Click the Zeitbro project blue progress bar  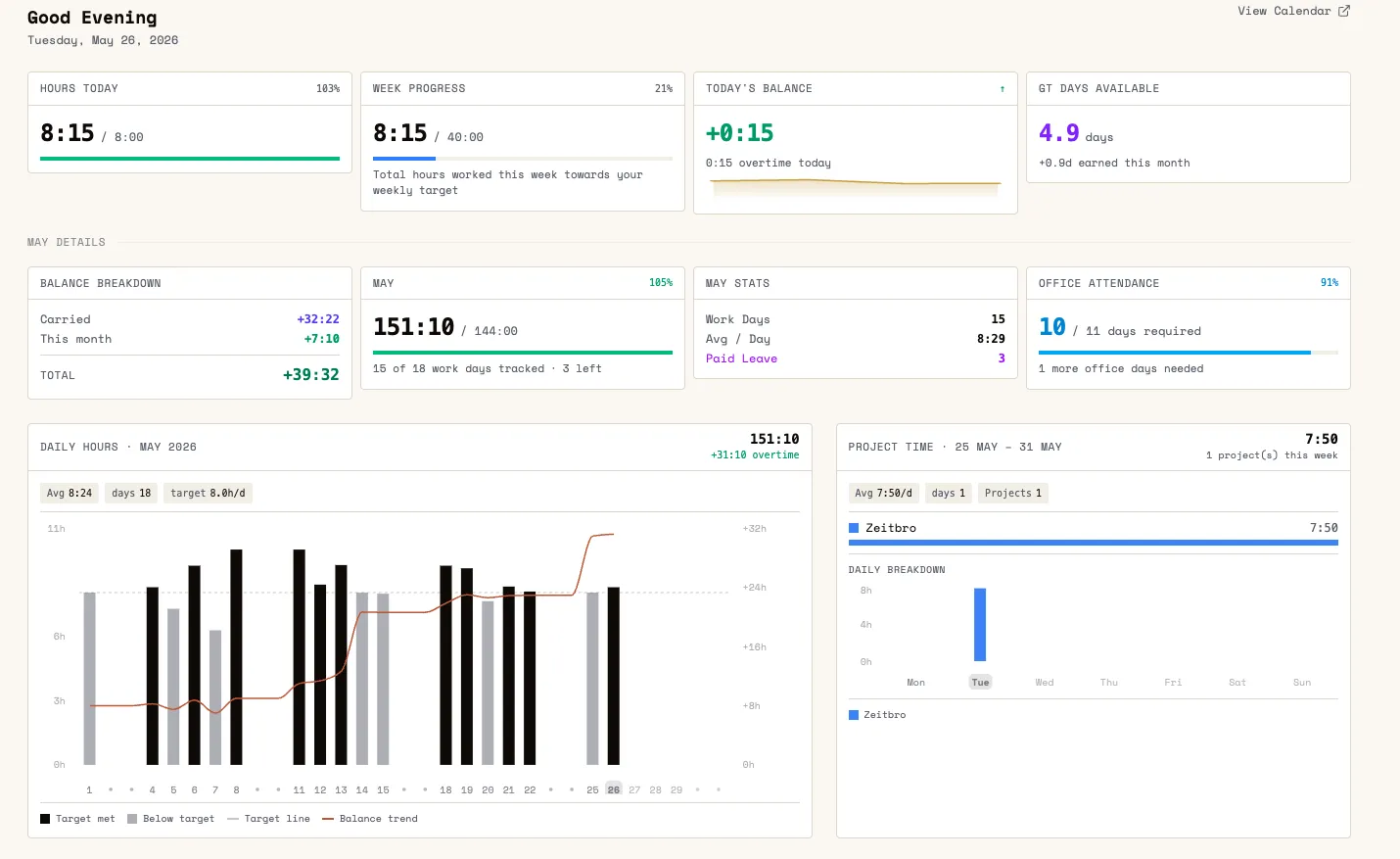pyautogui.click(x=1094, y=542)
